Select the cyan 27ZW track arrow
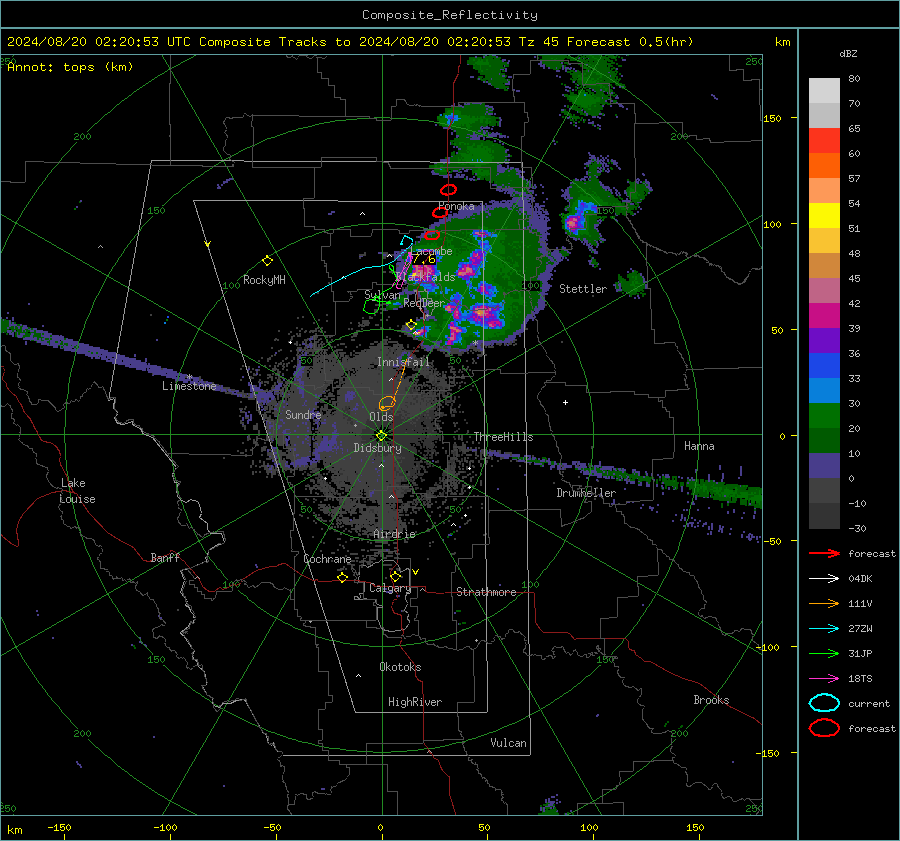The width and height of the screenshot is (900, 841). pos(824,629)
